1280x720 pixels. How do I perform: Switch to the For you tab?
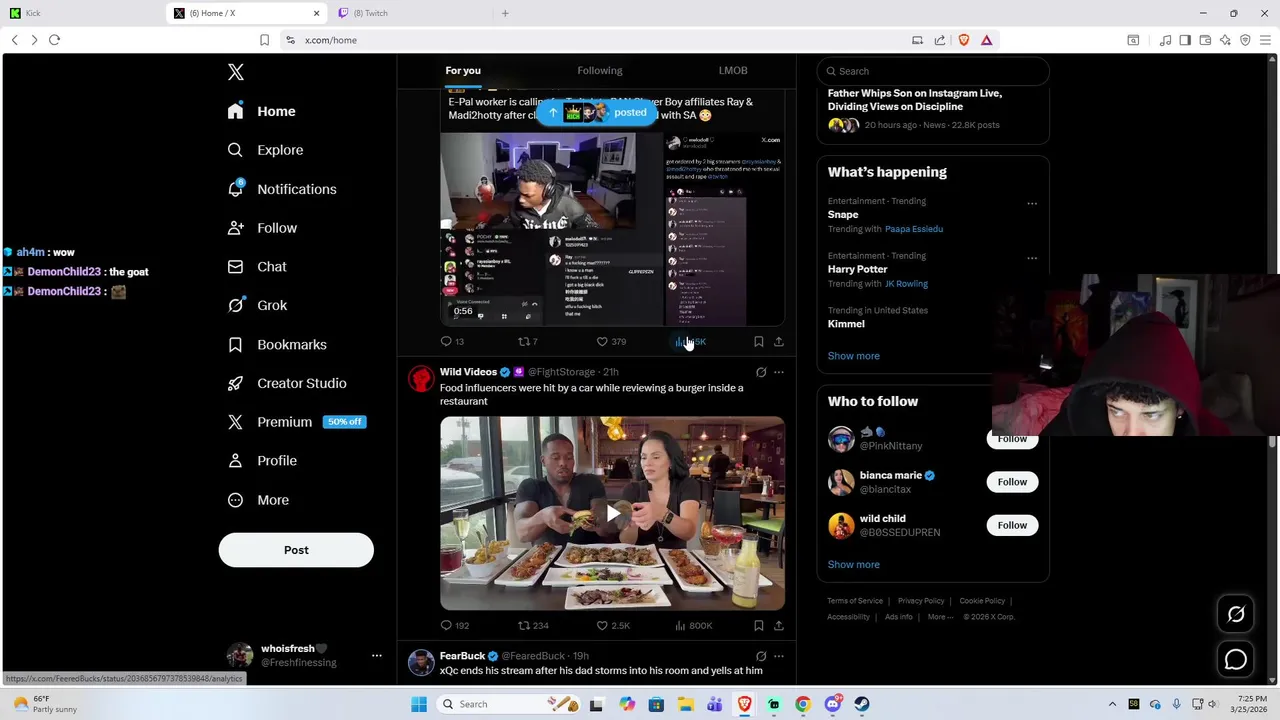pyautogui.click(x=463, y=71)
